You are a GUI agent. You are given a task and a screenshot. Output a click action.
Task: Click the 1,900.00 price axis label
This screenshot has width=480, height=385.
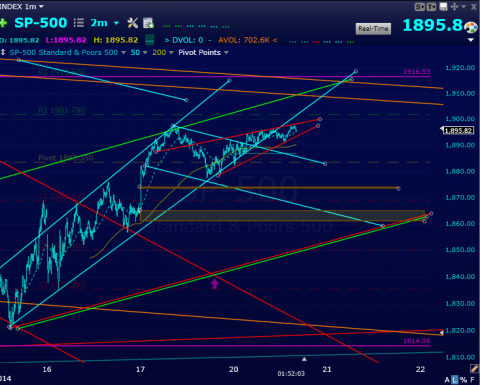click(460, 119)
